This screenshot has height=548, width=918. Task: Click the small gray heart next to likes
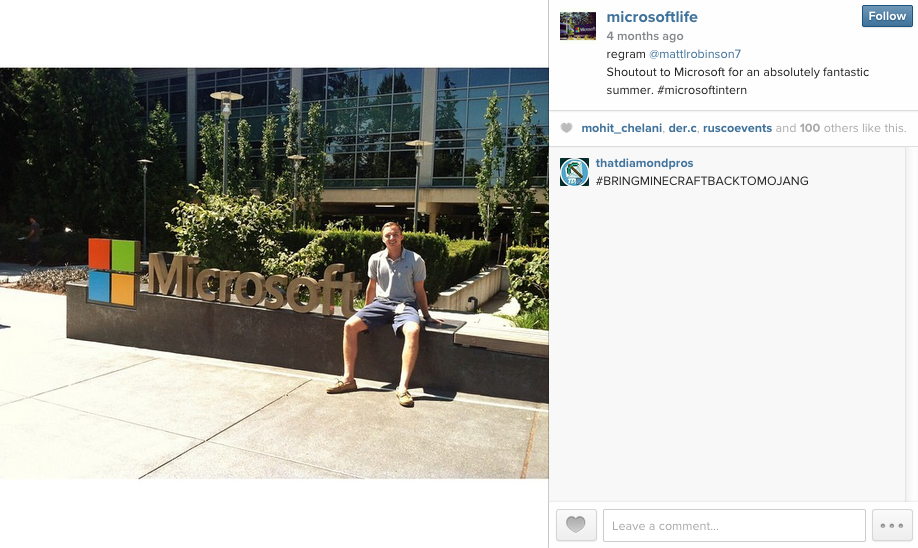pos(566,128)
